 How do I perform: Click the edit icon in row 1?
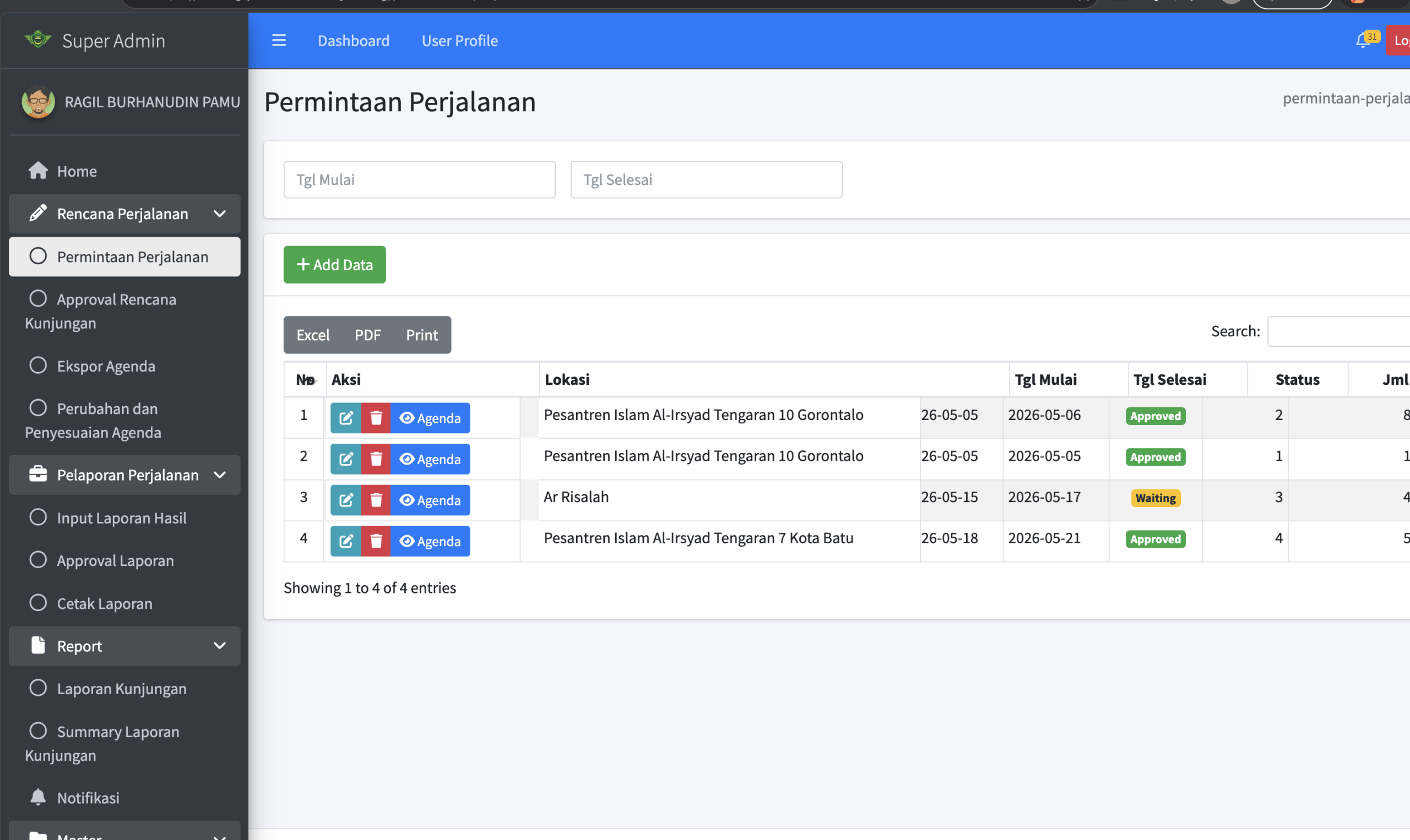click(x=345, y=418)
